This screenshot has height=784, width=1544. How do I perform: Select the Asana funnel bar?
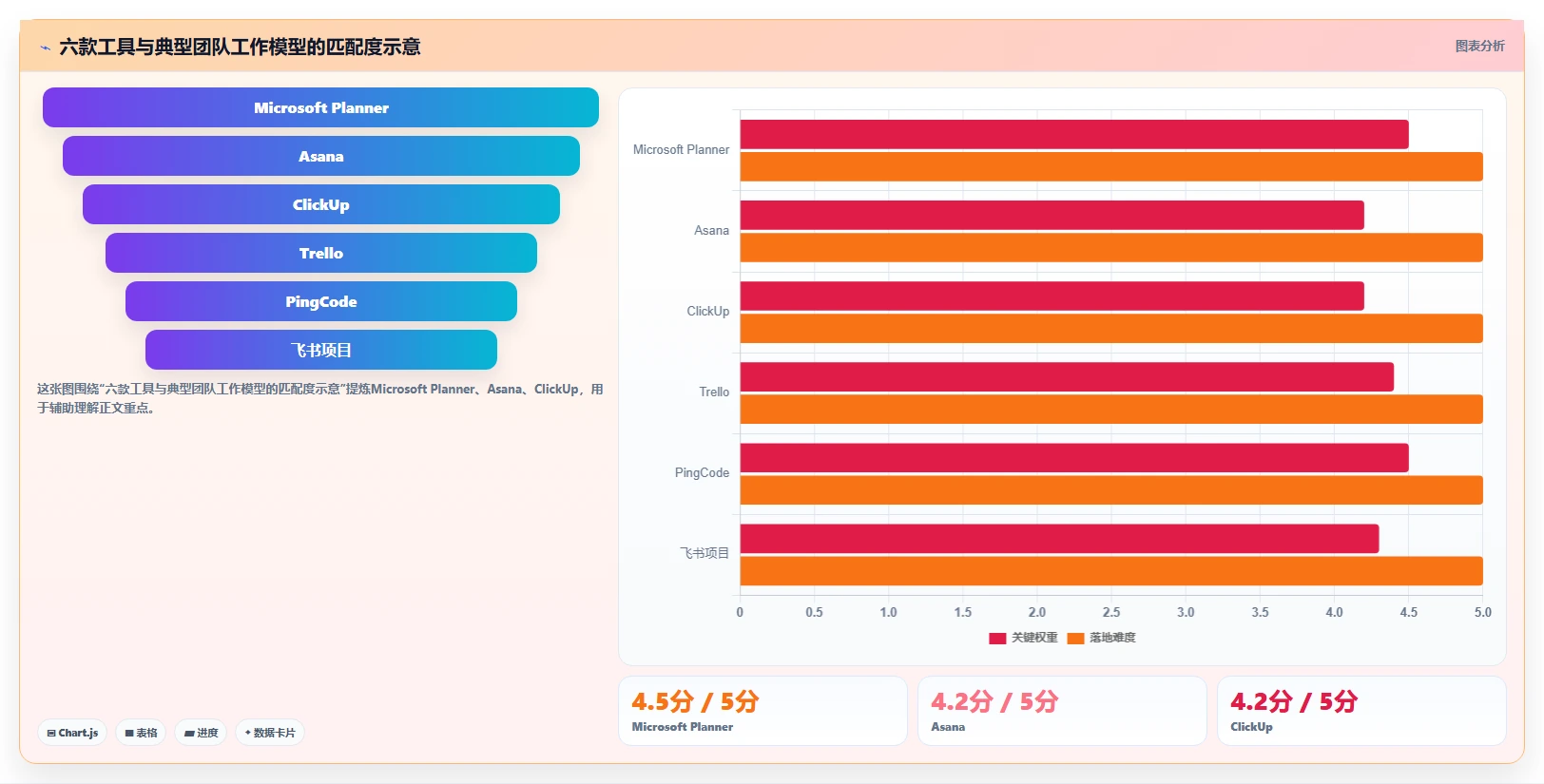click(320, 156)
